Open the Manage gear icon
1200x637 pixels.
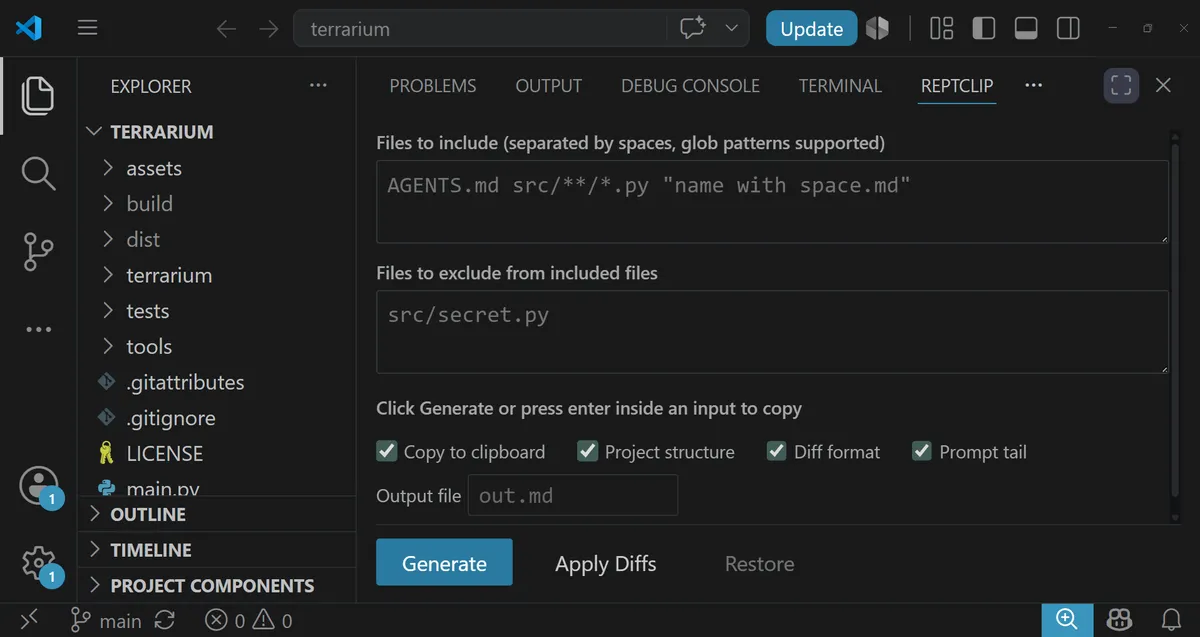(40, 565)
